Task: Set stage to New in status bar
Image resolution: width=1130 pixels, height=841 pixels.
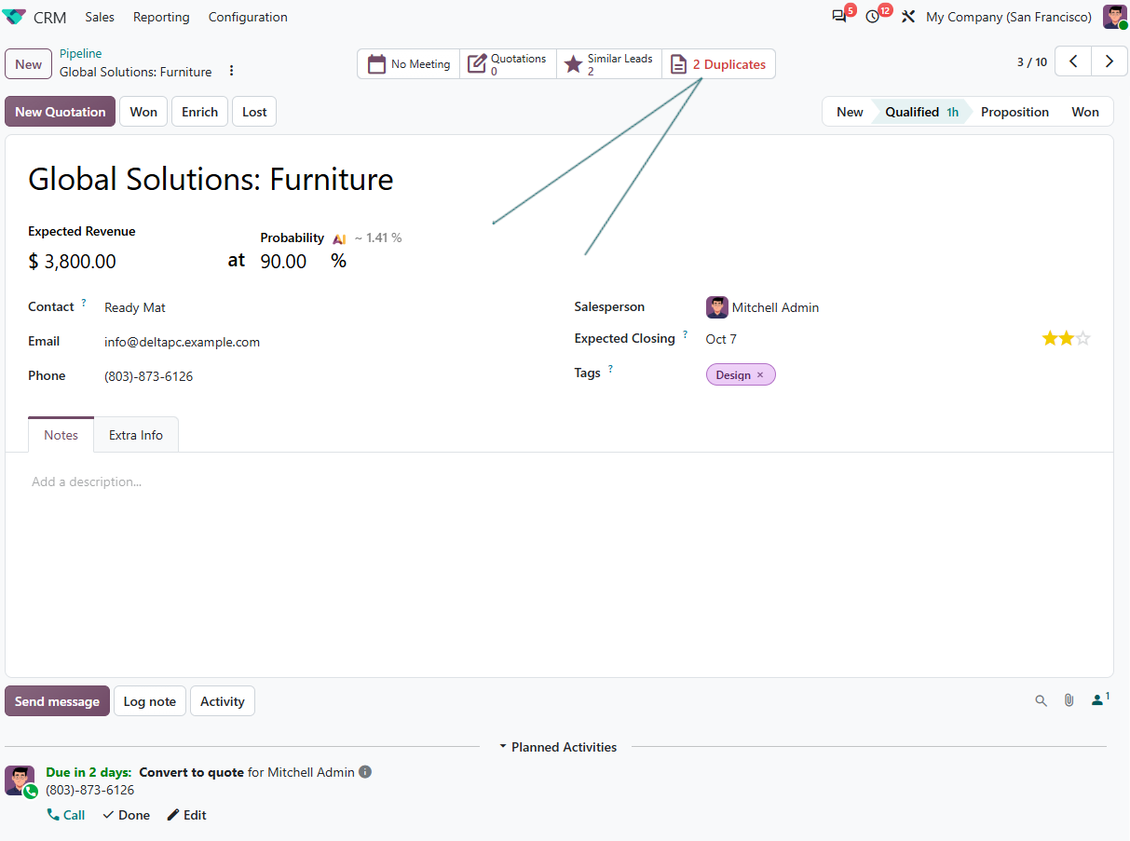Action: coord(850,112)
